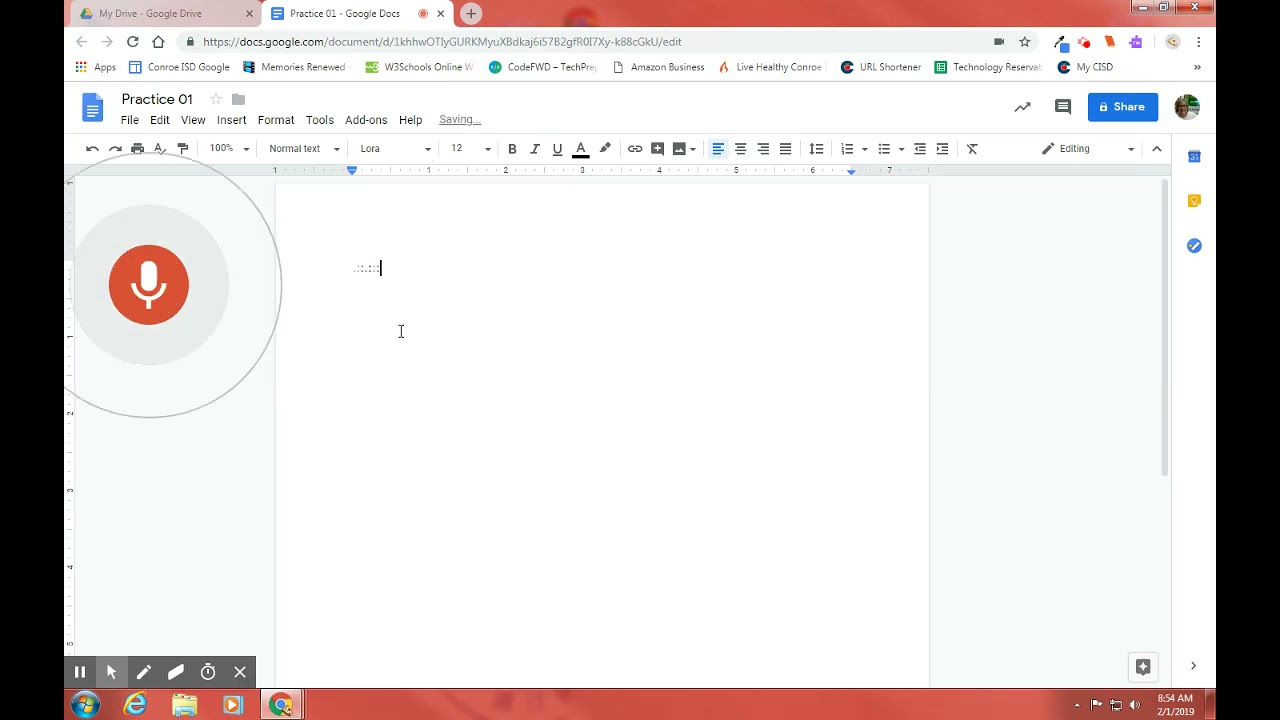Viewport: 1280px width, 720px height.
Task: Open the Calendar side panel icon
Action: click(x=1194, y=157)
